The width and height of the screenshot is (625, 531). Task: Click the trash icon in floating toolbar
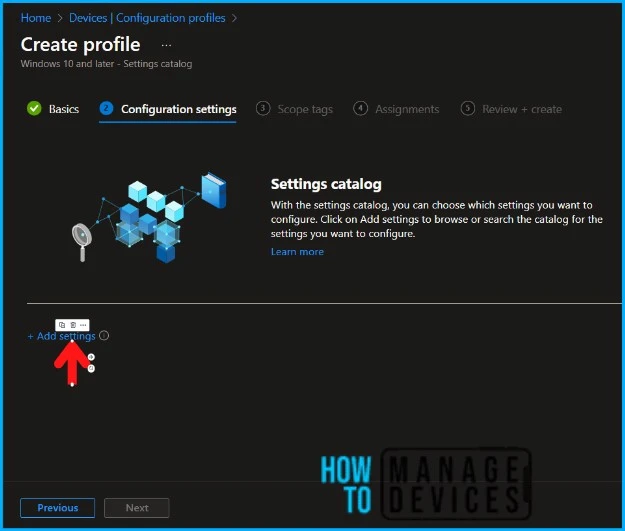point(73,325)
